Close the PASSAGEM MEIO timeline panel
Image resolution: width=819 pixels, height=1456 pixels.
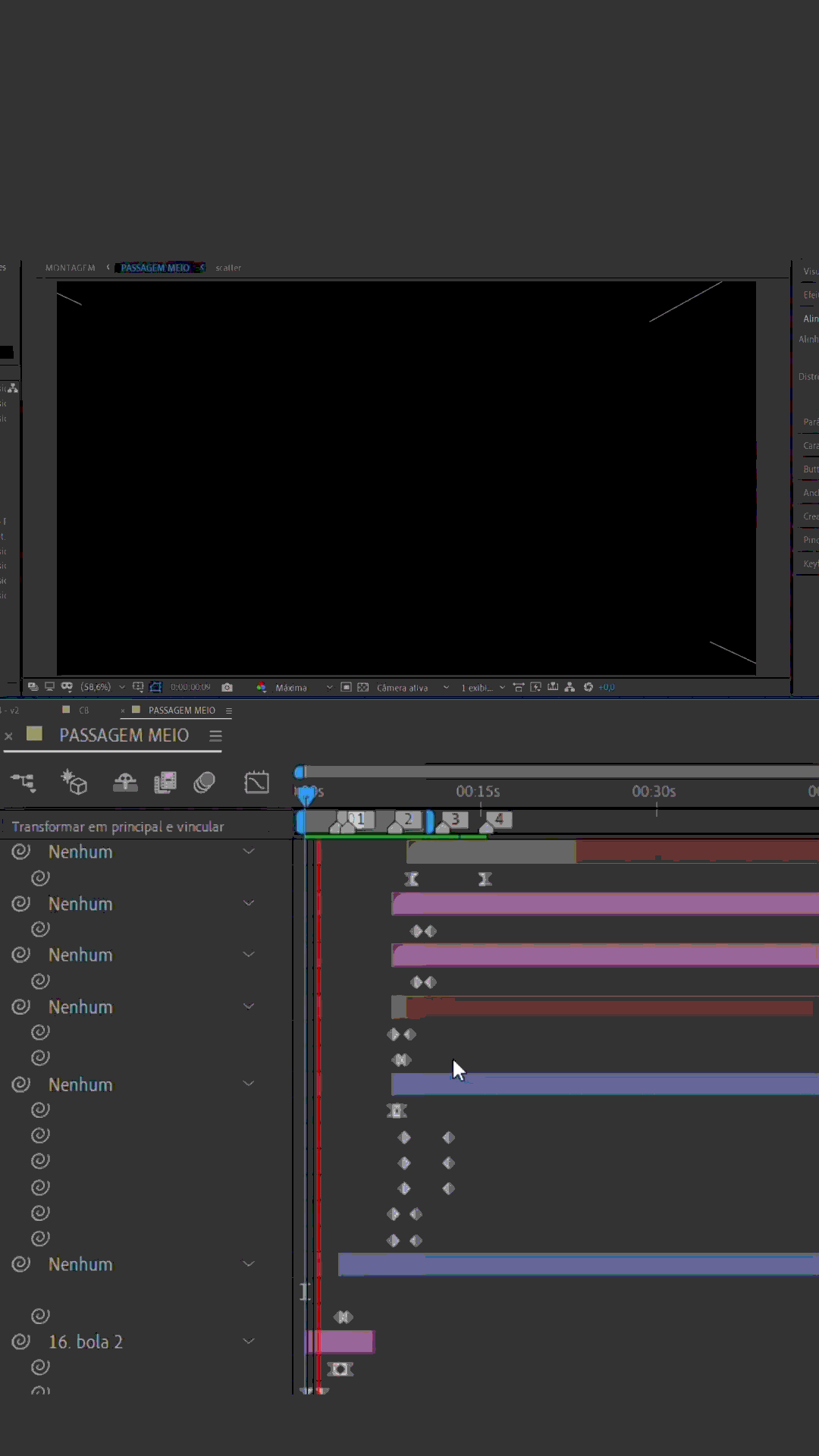[8, 736]
